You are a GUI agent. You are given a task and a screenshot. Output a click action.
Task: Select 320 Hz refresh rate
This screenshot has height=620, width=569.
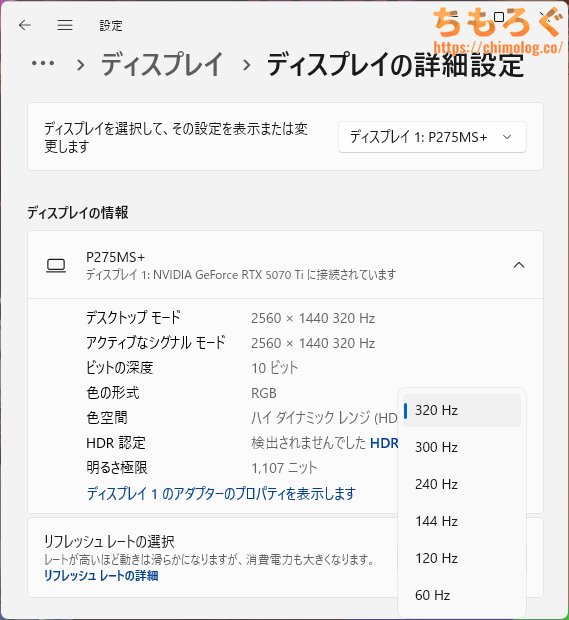pyautogui.click(x=462, y=410)
